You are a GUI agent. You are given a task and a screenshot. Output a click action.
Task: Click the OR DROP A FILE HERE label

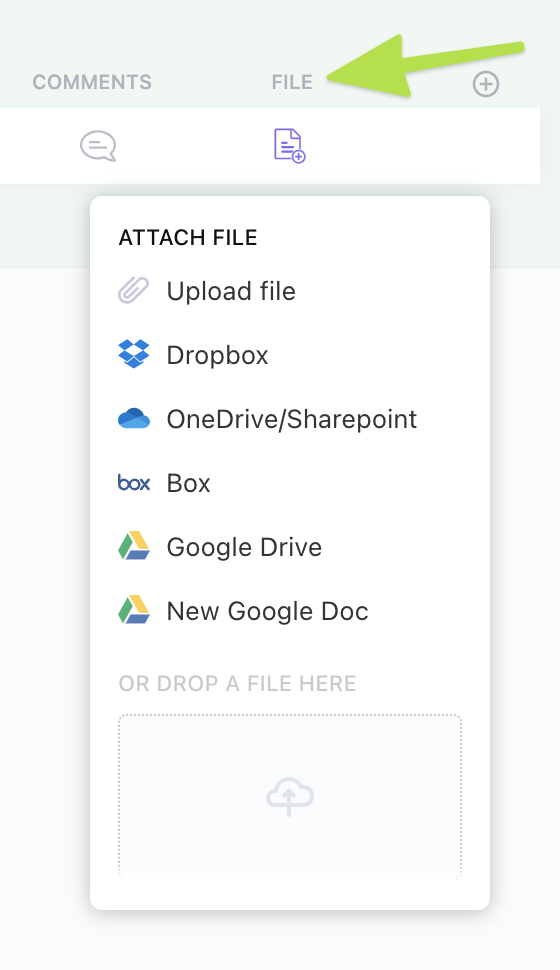[x=238, y=684]
